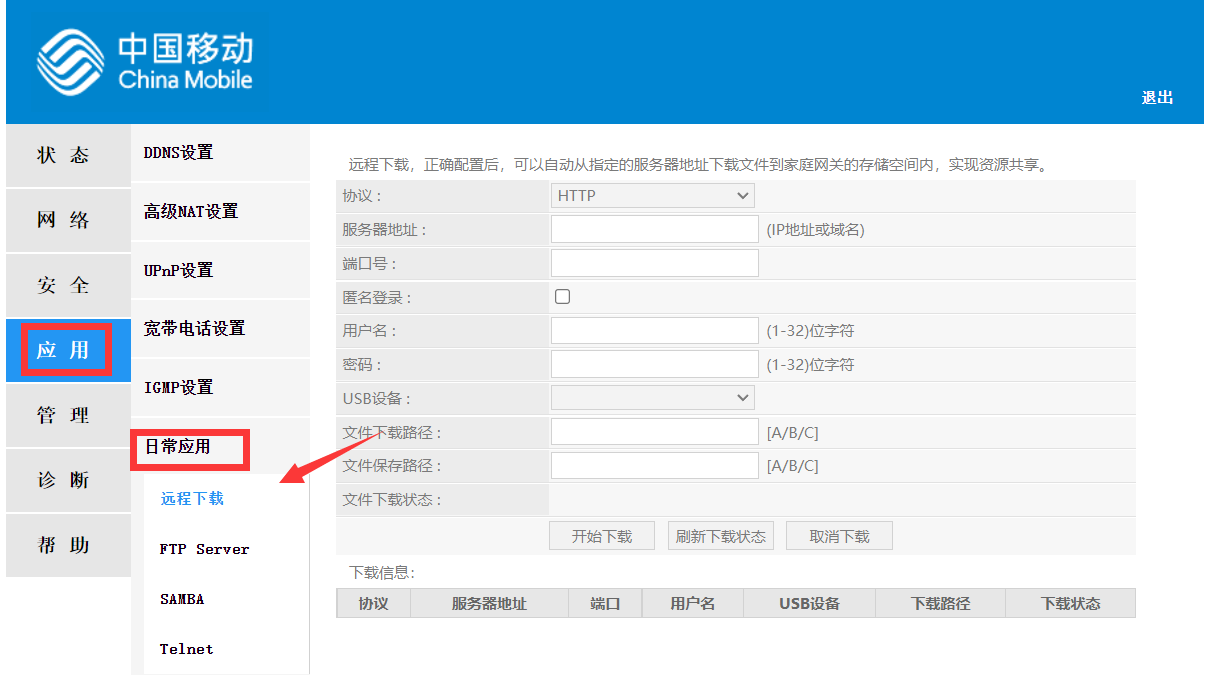The image size is (1224, 683).
Task: Click the USB设备 column header in table
Action: click(809, 603)
